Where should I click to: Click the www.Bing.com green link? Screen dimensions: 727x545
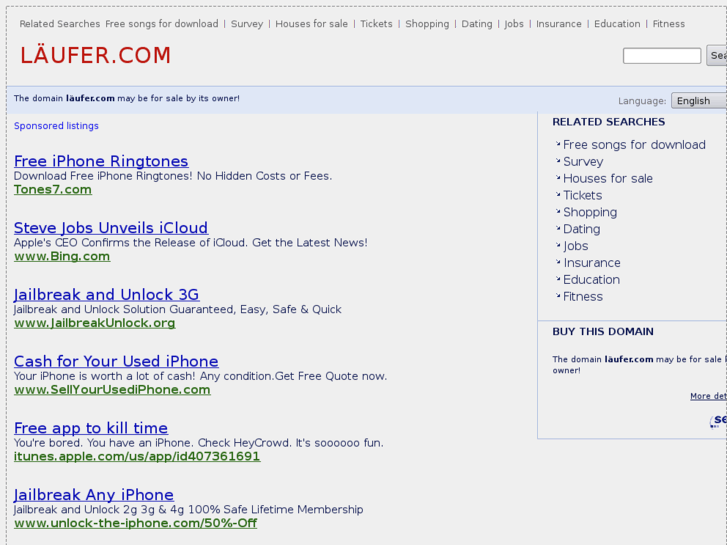click(62, 256)
